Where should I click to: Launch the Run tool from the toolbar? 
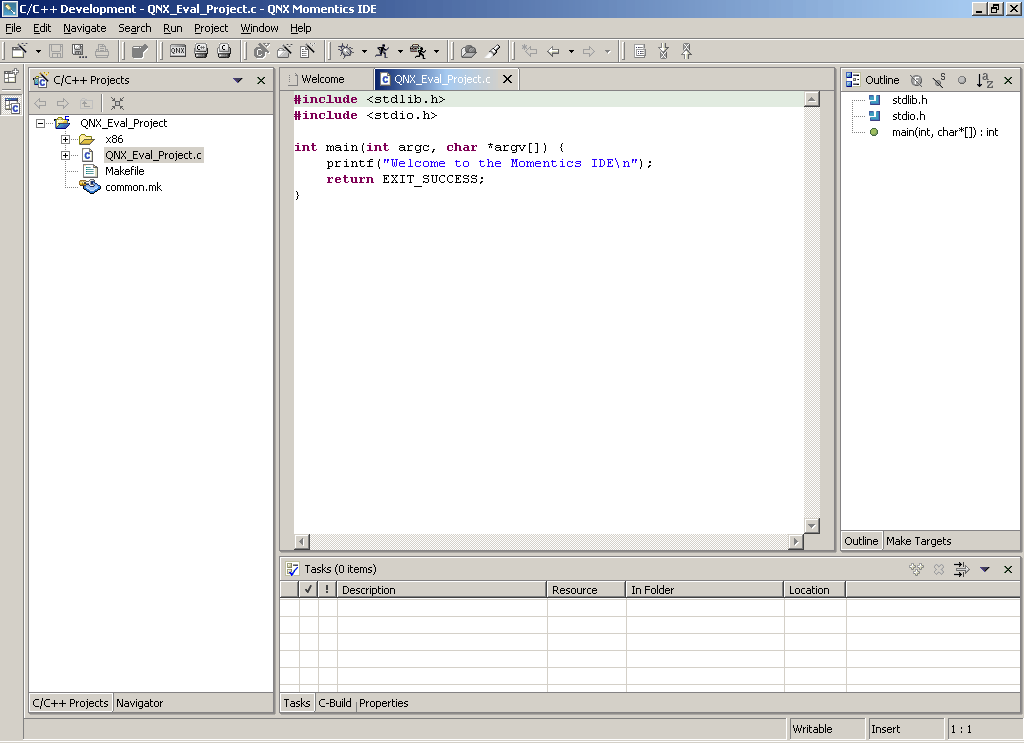click(383, 51)
